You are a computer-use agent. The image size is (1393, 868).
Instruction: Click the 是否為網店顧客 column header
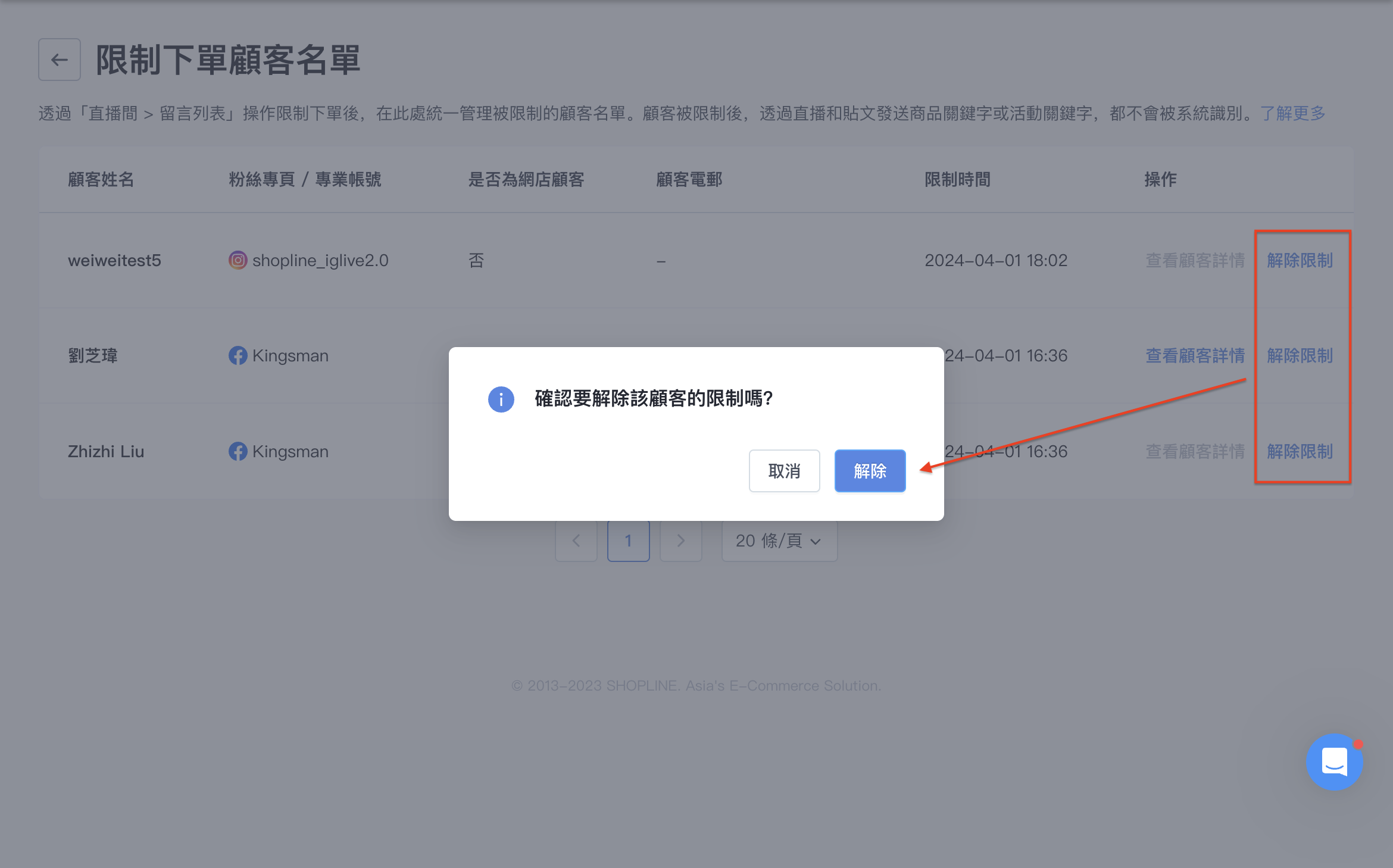526,179
